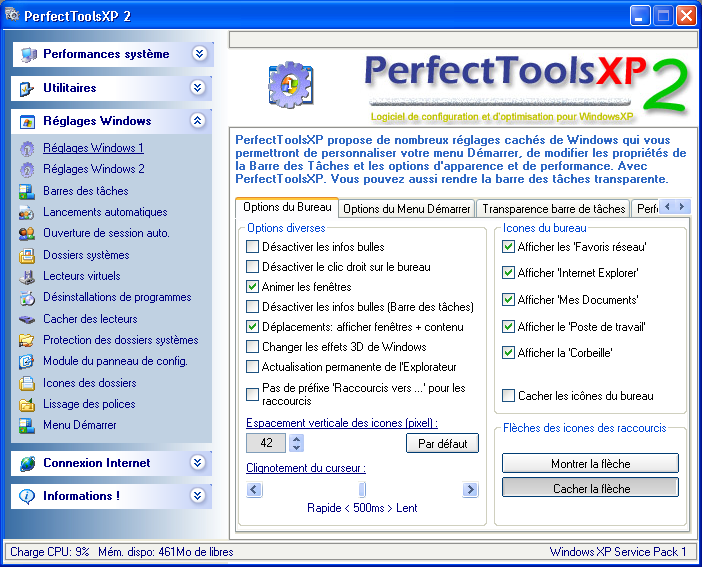Uncheck Afficher 'Internet Explorer'
Screen dimensions: 702x567
click(x=508, y=273)
